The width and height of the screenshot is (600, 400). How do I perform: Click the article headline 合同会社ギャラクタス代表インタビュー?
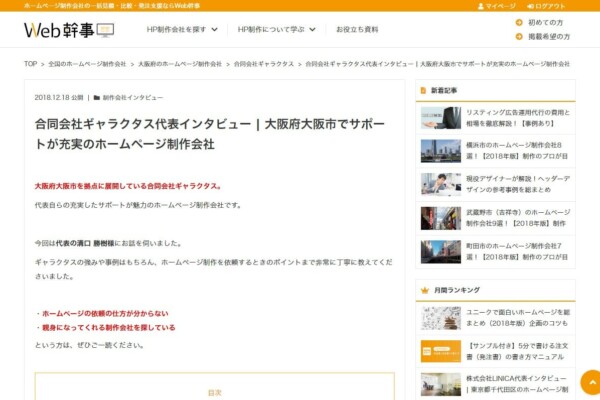(x=210, y=134)
